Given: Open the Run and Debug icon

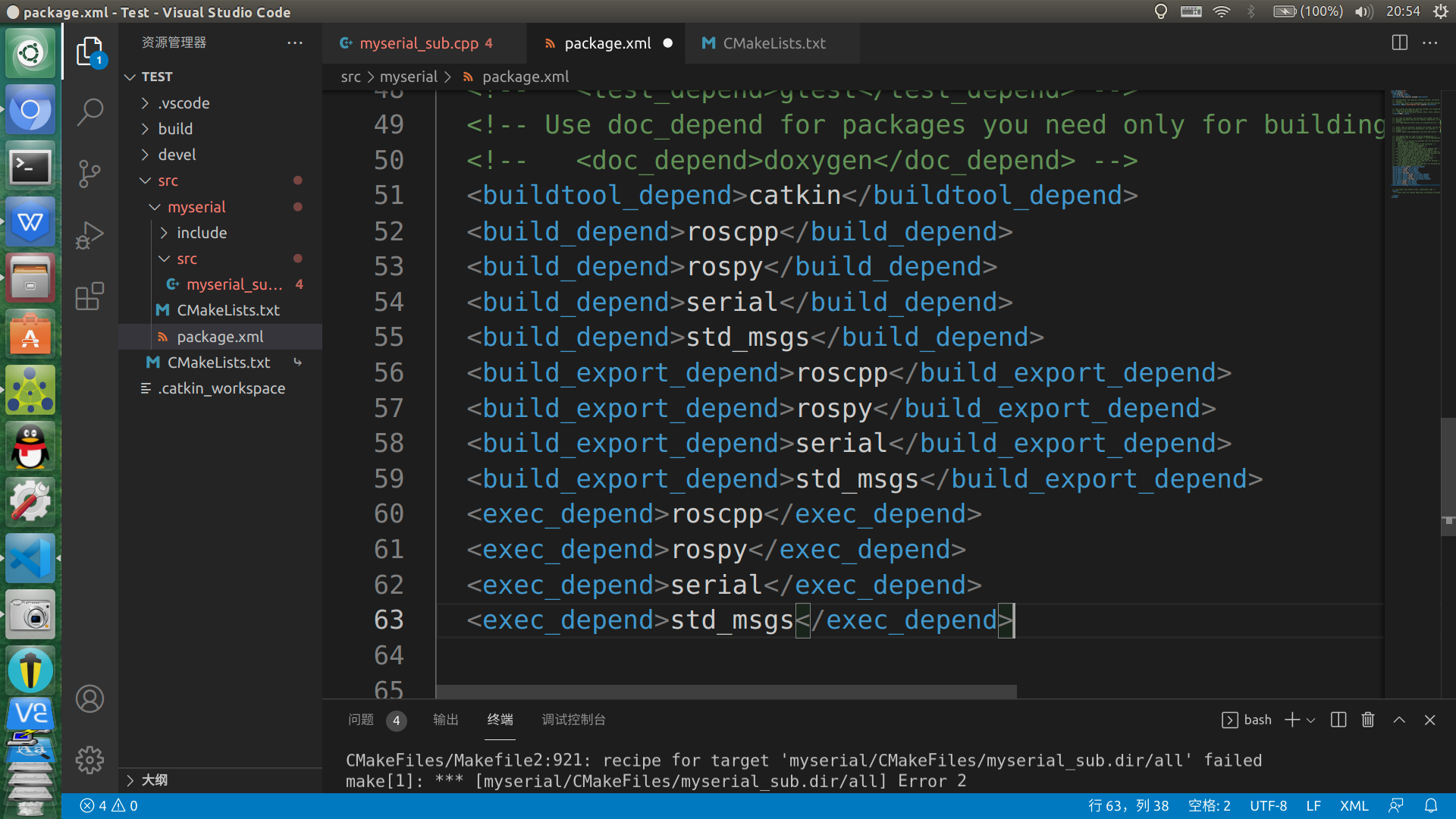Looking at the screenshot, I should coord(90,237).
